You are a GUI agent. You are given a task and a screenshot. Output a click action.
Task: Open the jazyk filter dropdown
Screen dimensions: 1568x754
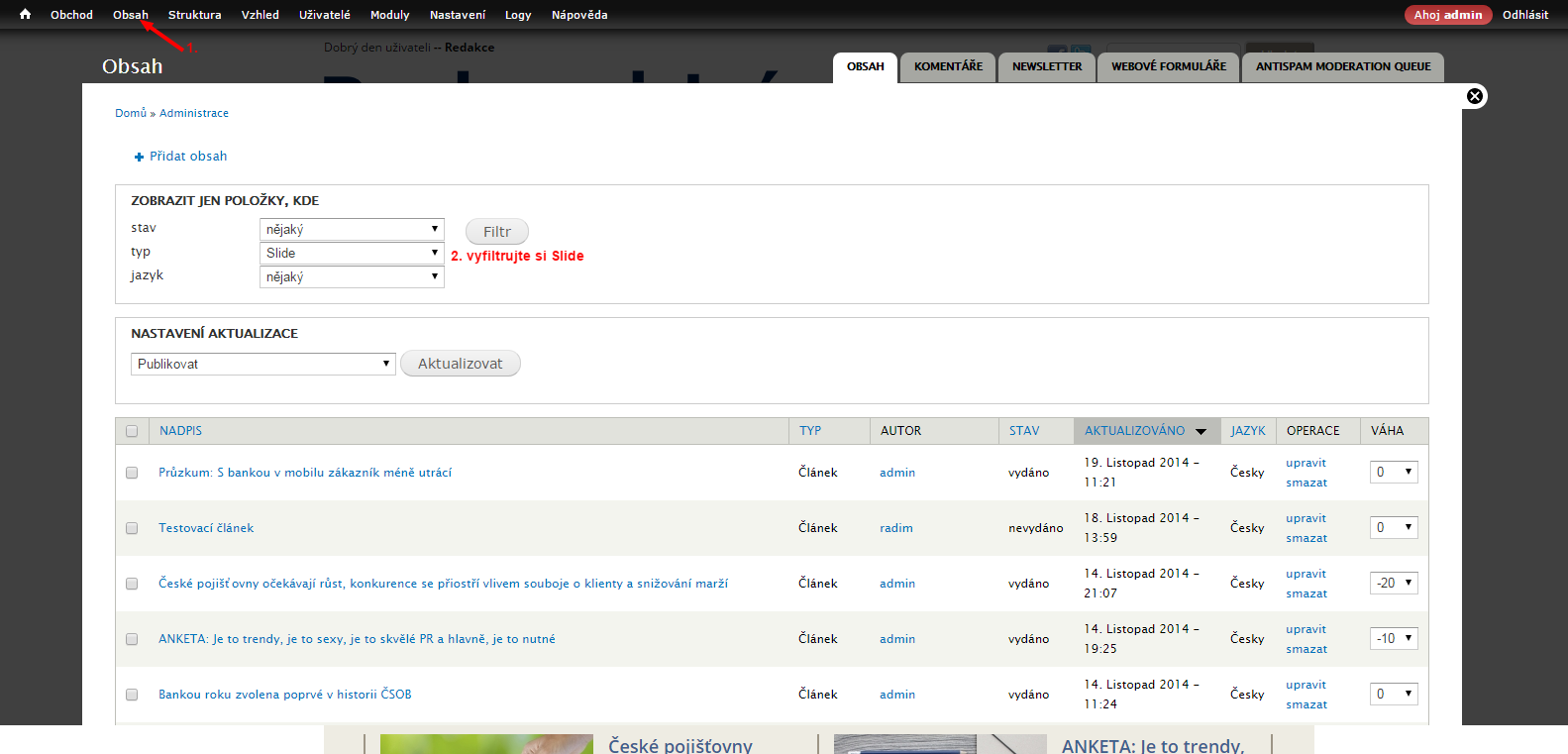coord(352,276)
